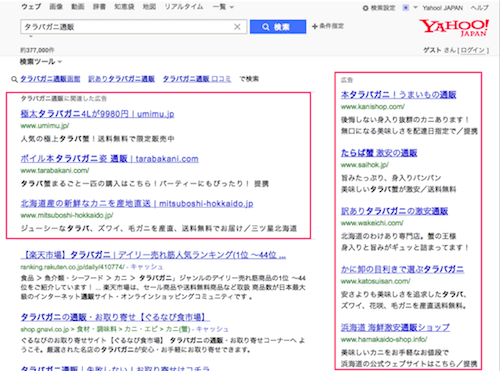Viewport: 500px width, 371px height.
Task: Click キャッシュ link for ranking.rakuten.co.jp result
Action: click(146, 267)
